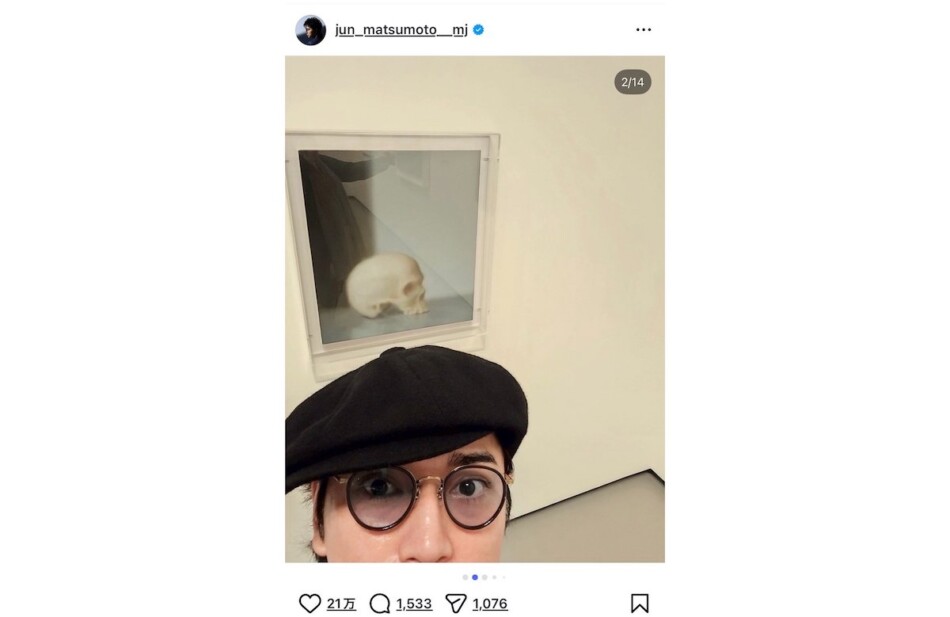Jump to the fourth carousel dot
Screen dimensions: 950x617
point(494,577)
